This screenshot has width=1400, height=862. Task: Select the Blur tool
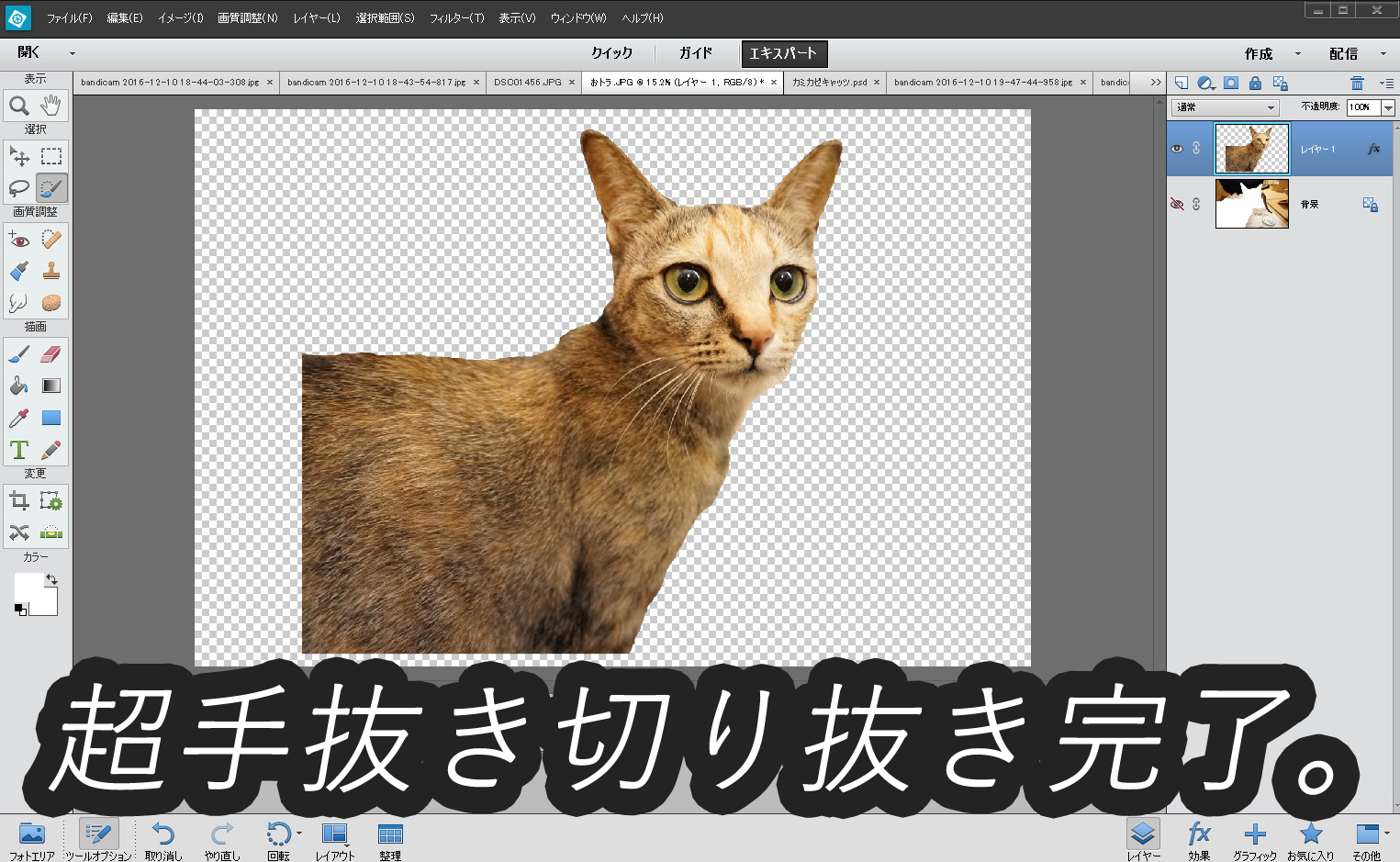(x=19, y=303)
